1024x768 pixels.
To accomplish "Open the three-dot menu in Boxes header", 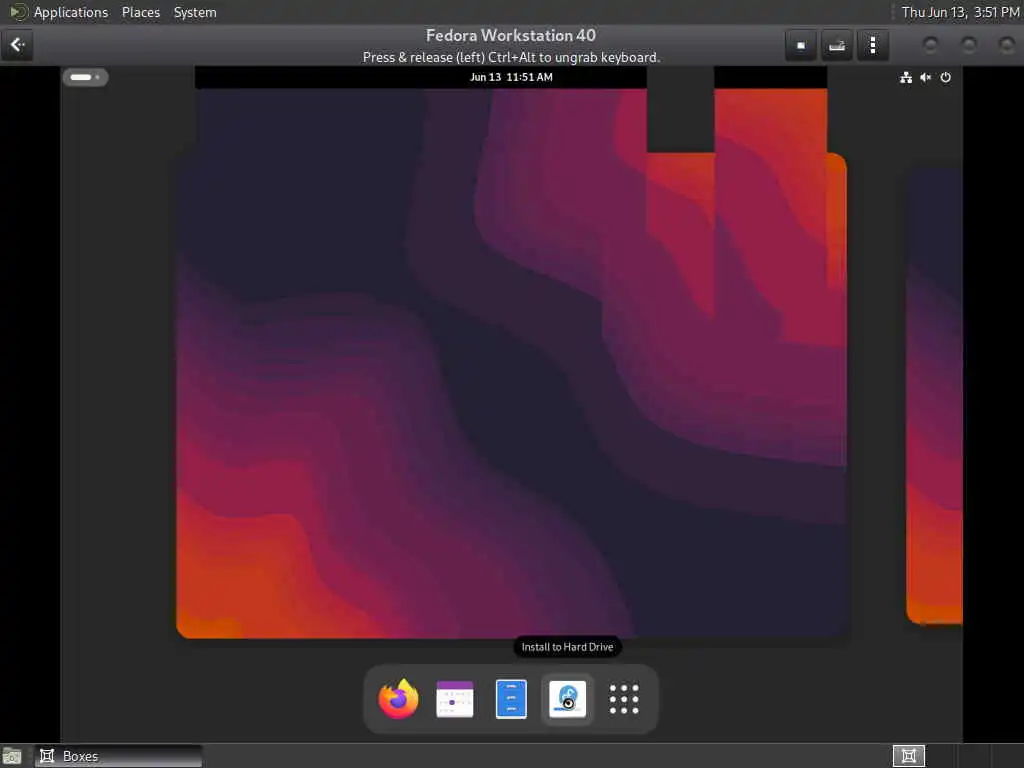I will (x=872, y=46).
